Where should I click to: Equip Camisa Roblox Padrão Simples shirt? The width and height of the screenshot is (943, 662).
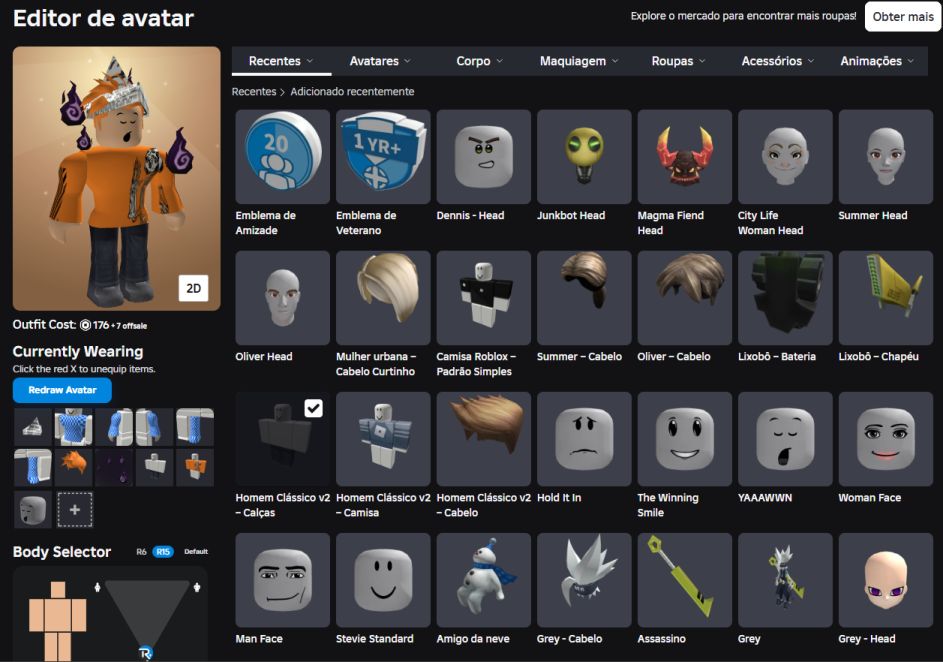pyautogui.click(x=483, y=298)
